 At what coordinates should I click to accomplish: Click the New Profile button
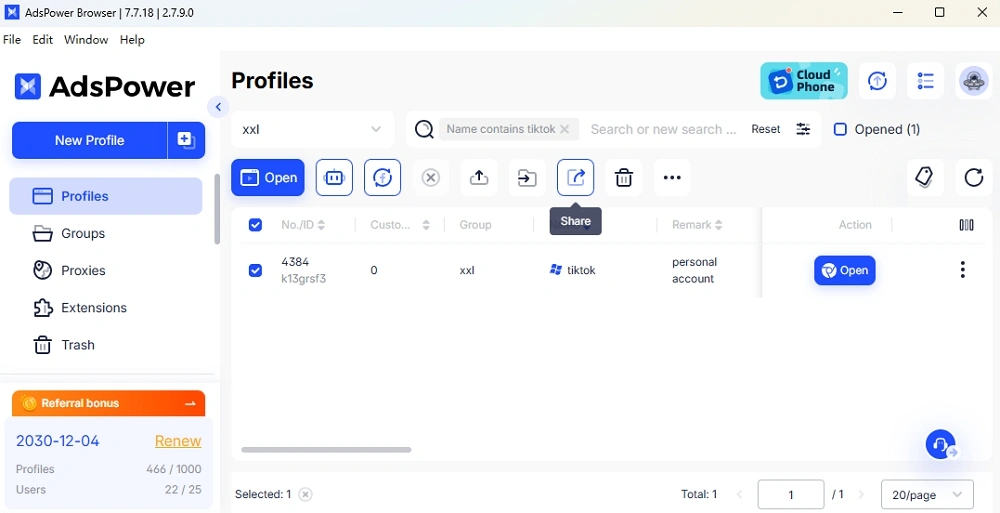(x=90, y=141)
